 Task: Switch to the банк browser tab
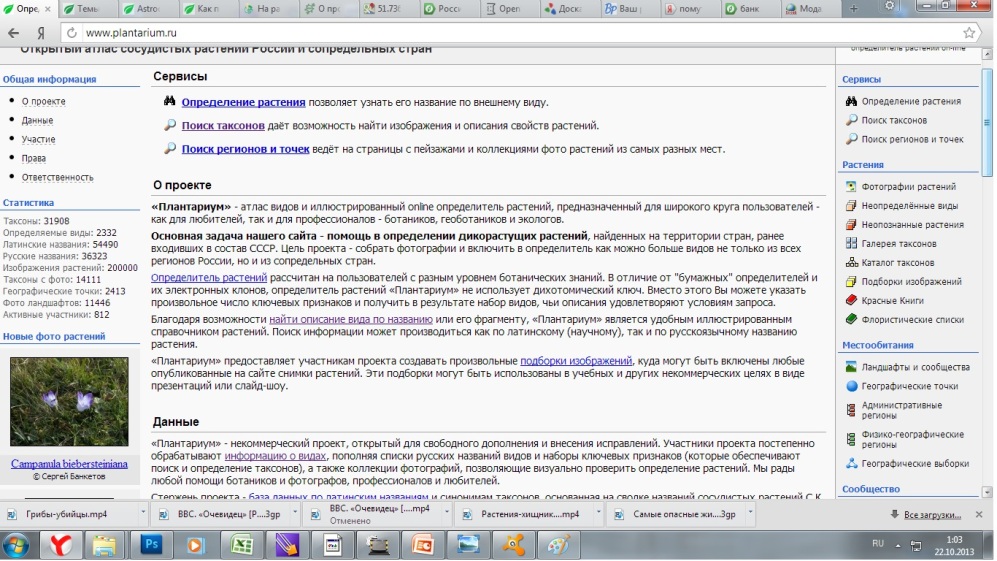(x=747, y=9)
